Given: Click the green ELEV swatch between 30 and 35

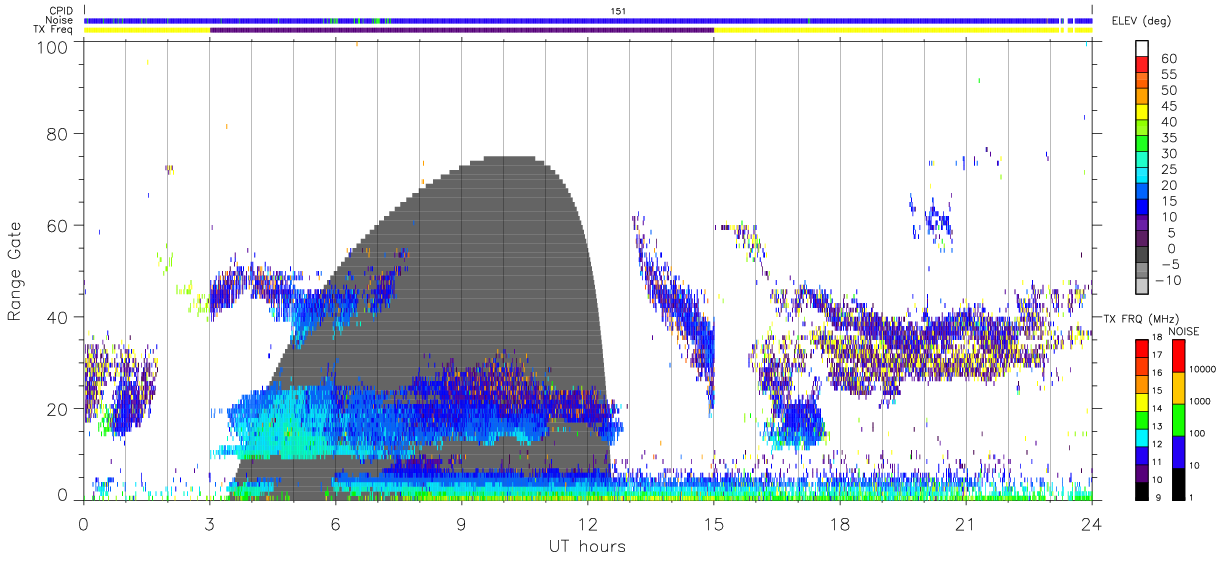Looking at the screenshot, I should [x=1141, y=145].
